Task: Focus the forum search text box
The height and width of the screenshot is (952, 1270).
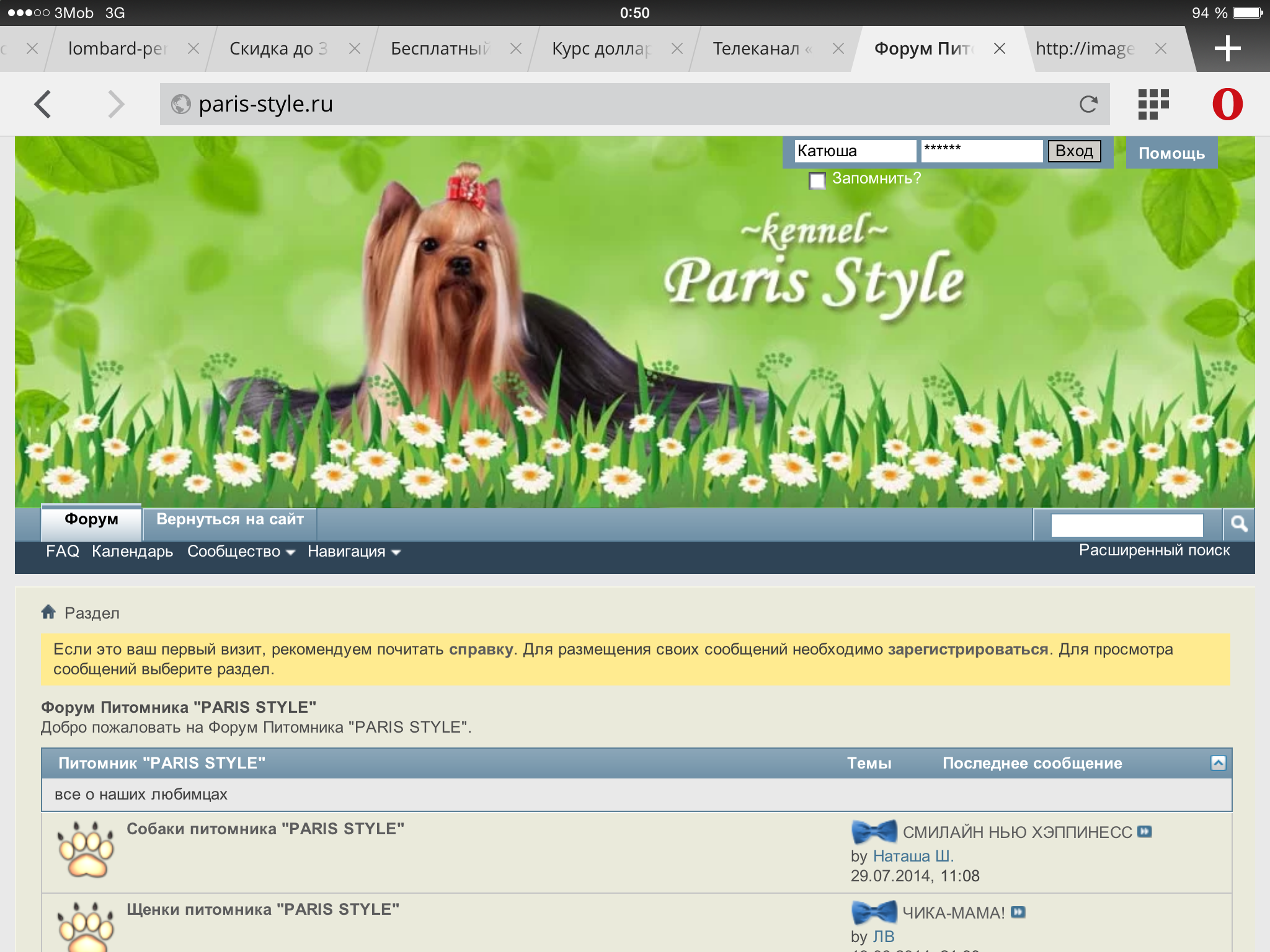Action: [x=1127, y=525]
